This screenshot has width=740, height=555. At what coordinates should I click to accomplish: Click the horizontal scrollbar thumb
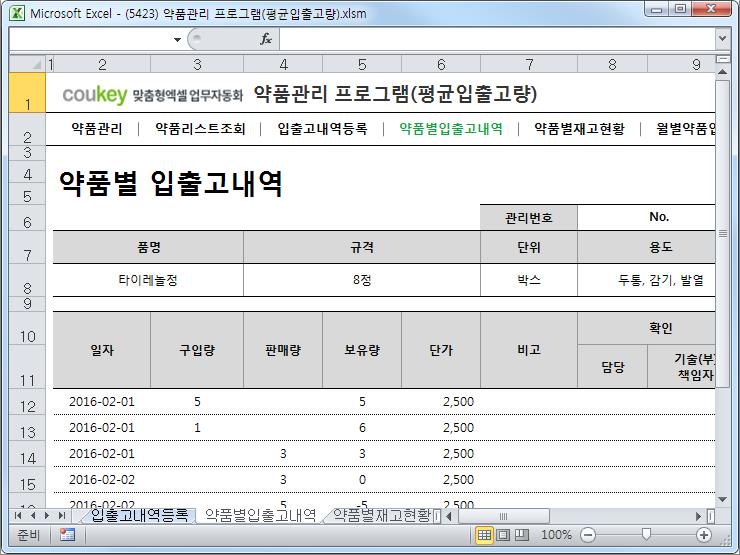pyautogui.click(x=503, y=516)
